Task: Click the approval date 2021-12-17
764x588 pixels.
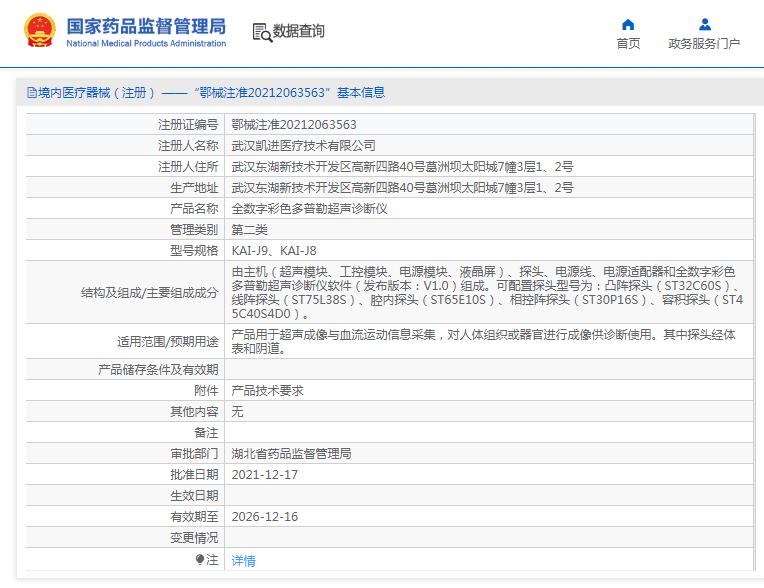Action: pos(264,475)
